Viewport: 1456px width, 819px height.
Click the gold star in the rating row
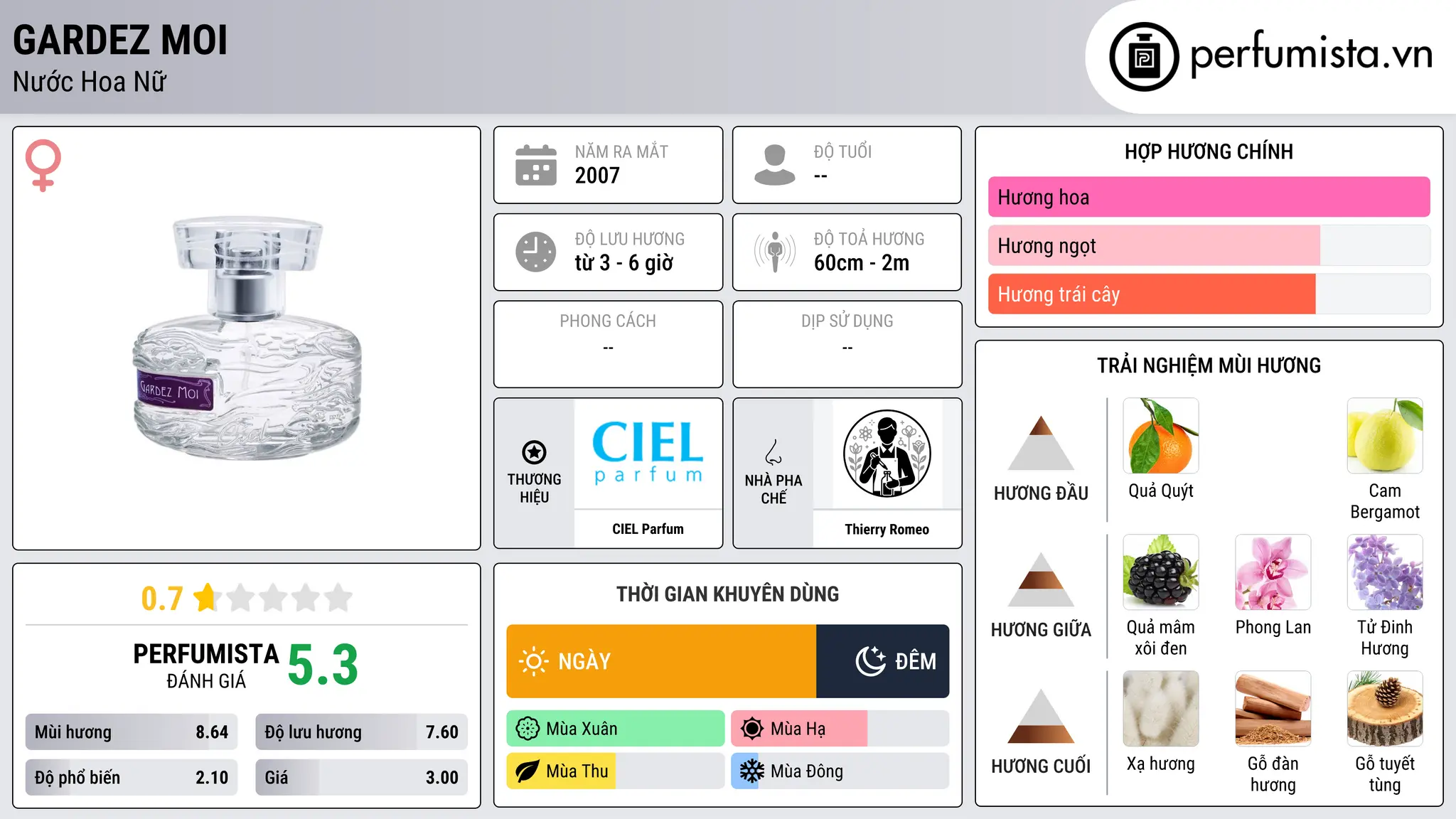[206, 598]
